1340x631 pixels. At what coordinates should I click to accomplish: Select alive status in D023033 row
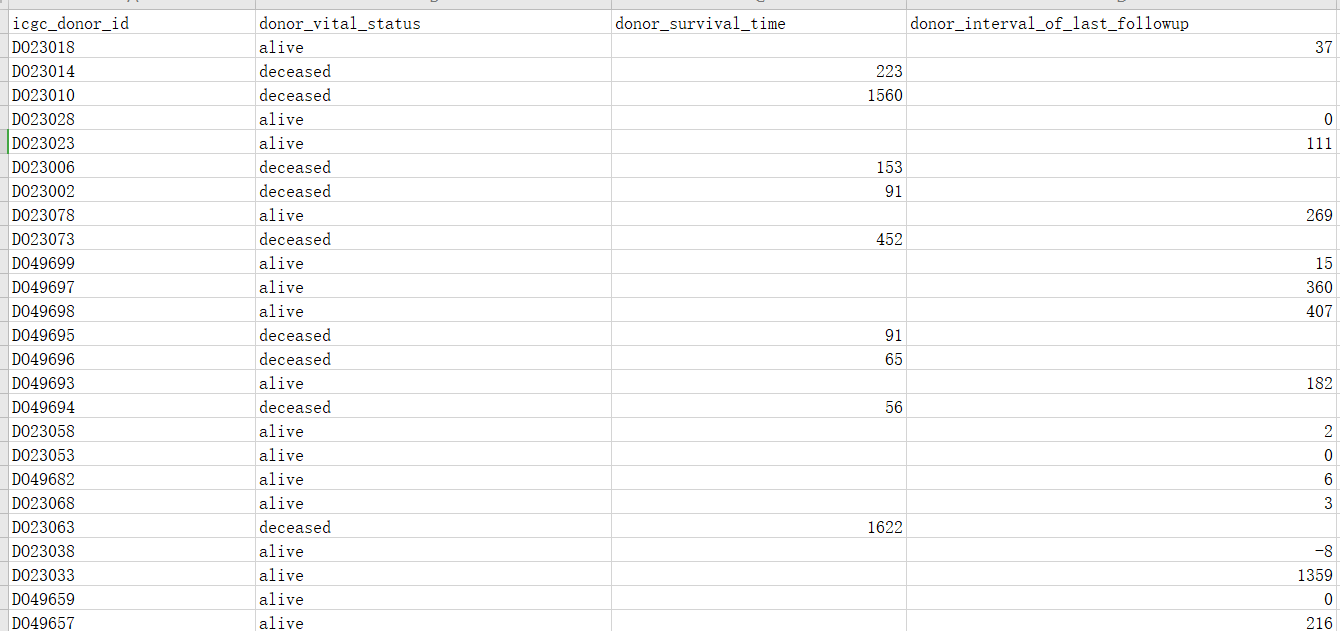[x=433, y=575]
